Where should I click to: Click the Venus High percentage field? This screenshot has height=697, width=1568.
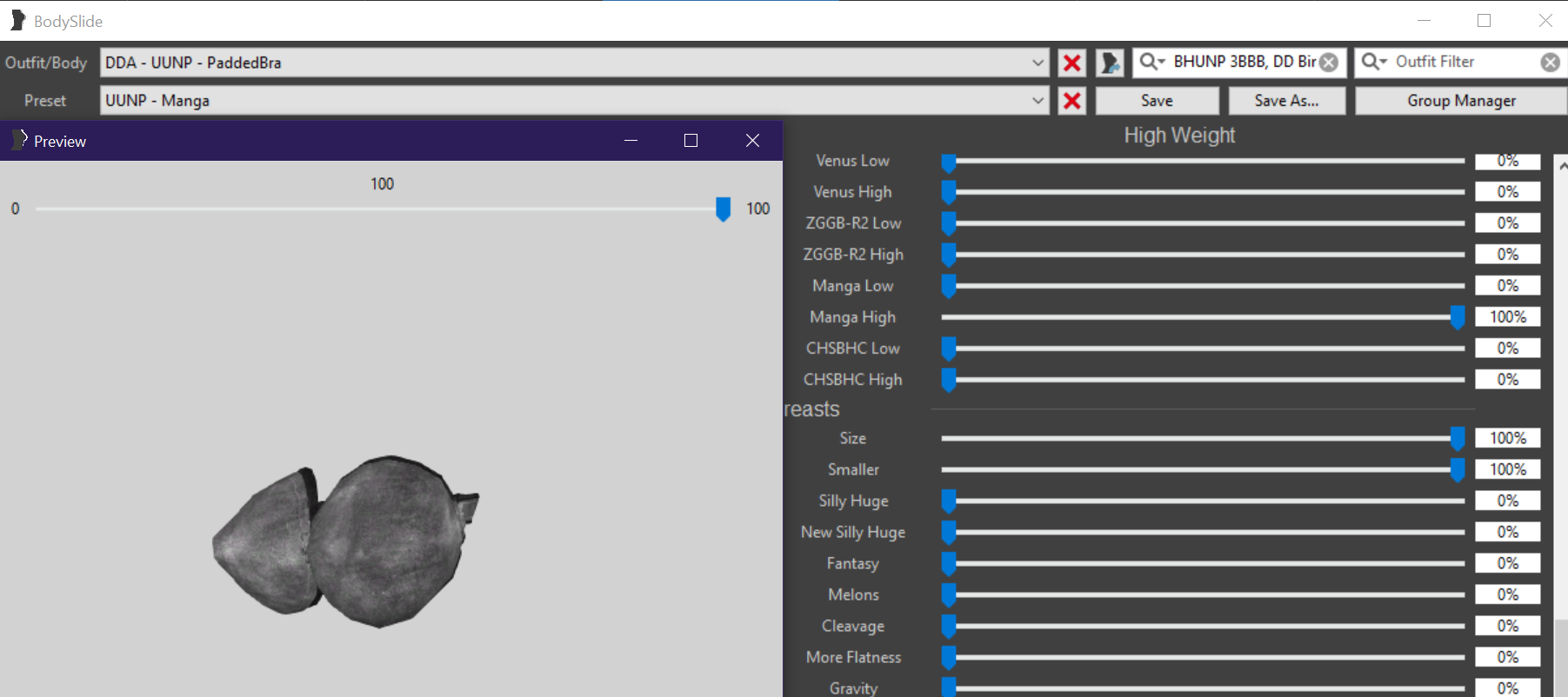(1508, 192)
